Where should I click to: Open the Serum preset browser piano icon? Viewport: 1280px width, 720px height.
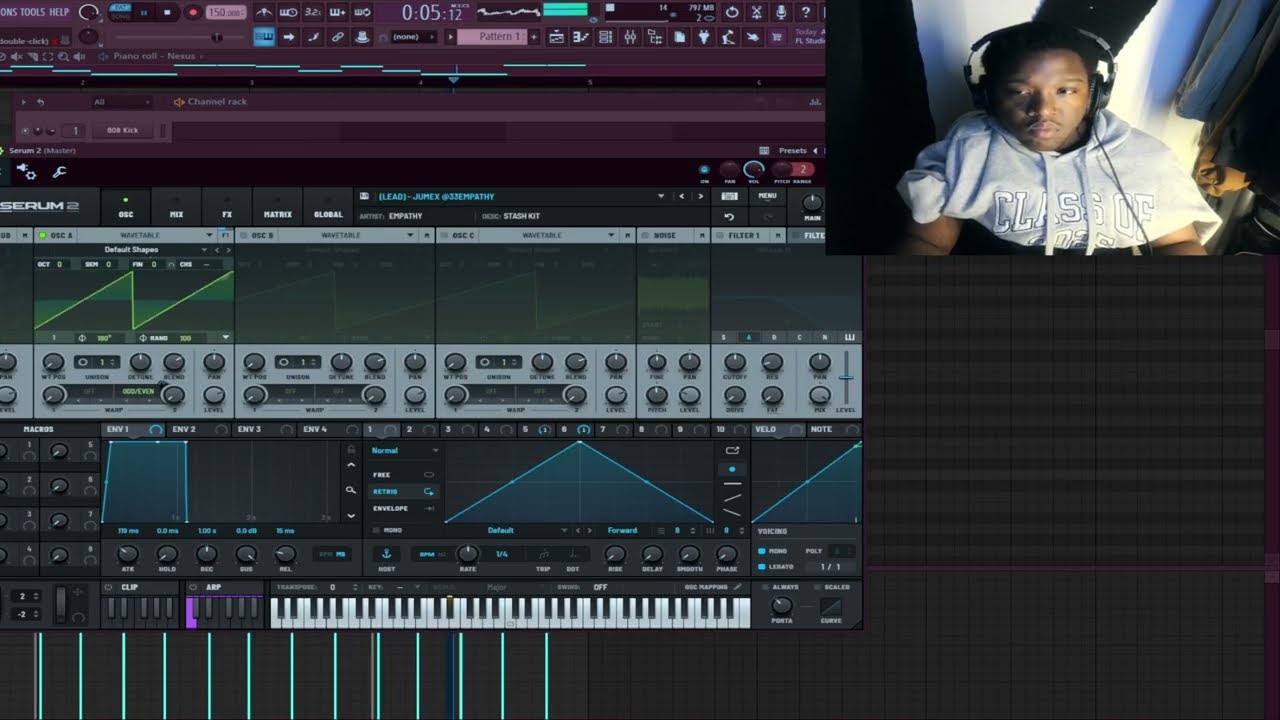point(729,196)
